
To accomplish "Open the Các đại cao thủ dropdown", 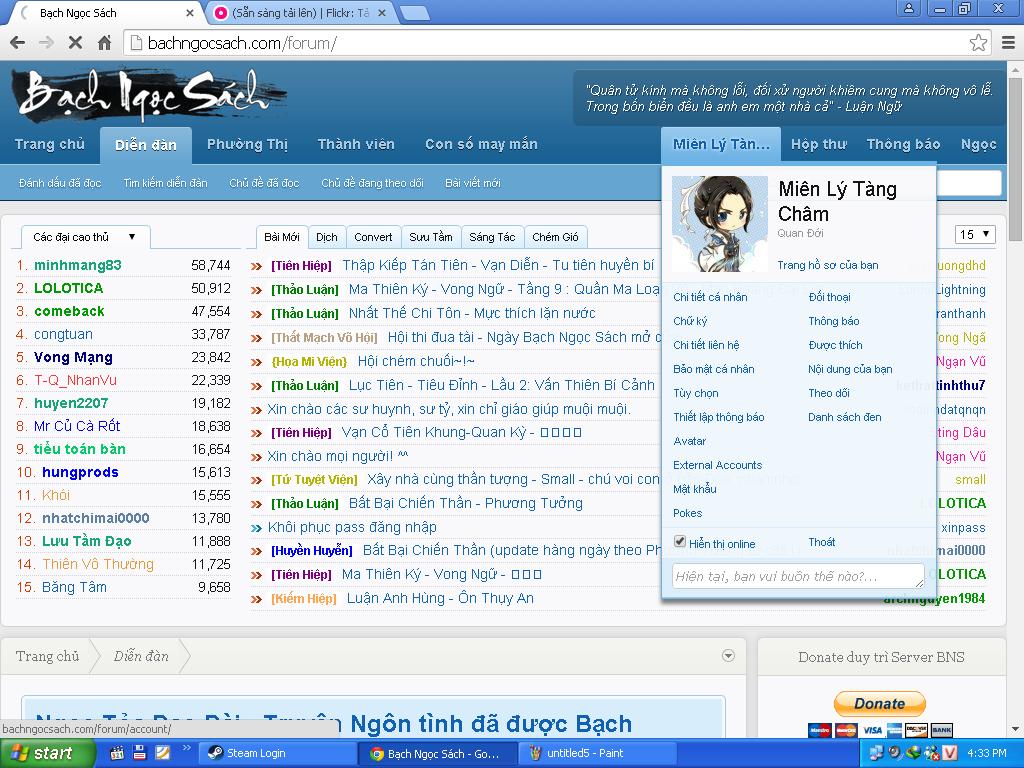I will (85, 237).
